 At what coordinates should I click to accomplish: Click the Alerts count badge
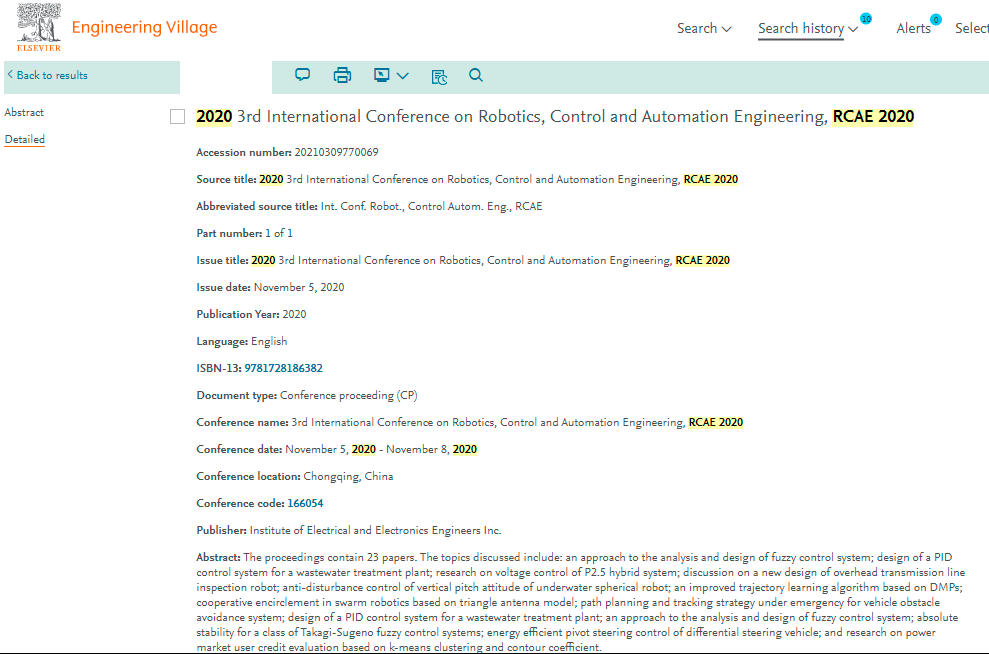[x=936, y=20]
